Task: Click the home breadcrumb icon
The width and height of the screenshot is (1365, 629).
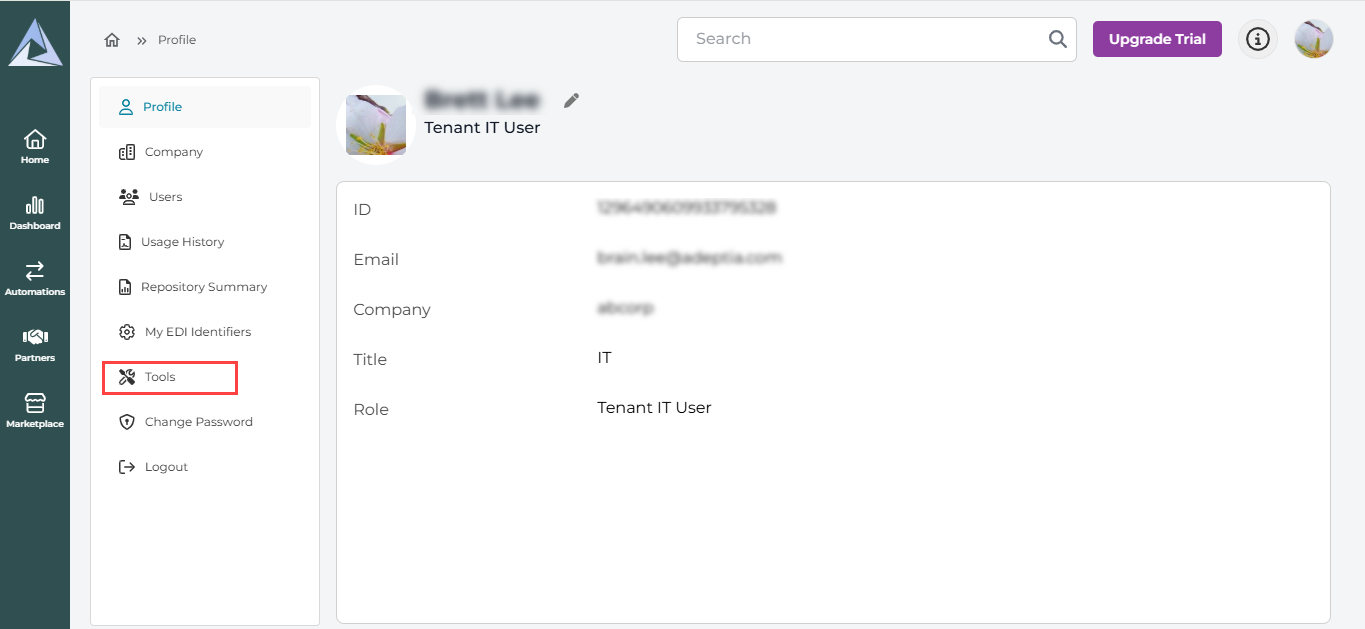Action: point(112,40)
